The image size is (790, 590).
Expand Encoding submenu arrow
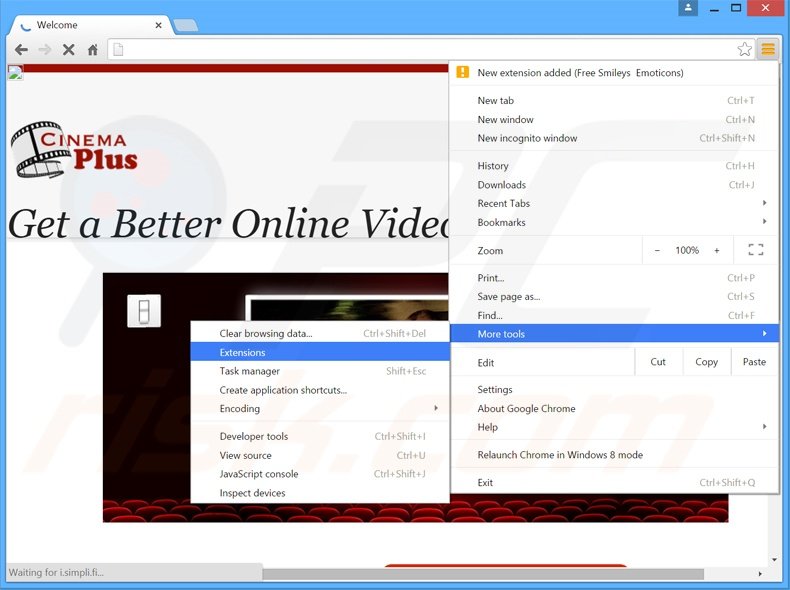pyautogui.click(x=436, y=408)
